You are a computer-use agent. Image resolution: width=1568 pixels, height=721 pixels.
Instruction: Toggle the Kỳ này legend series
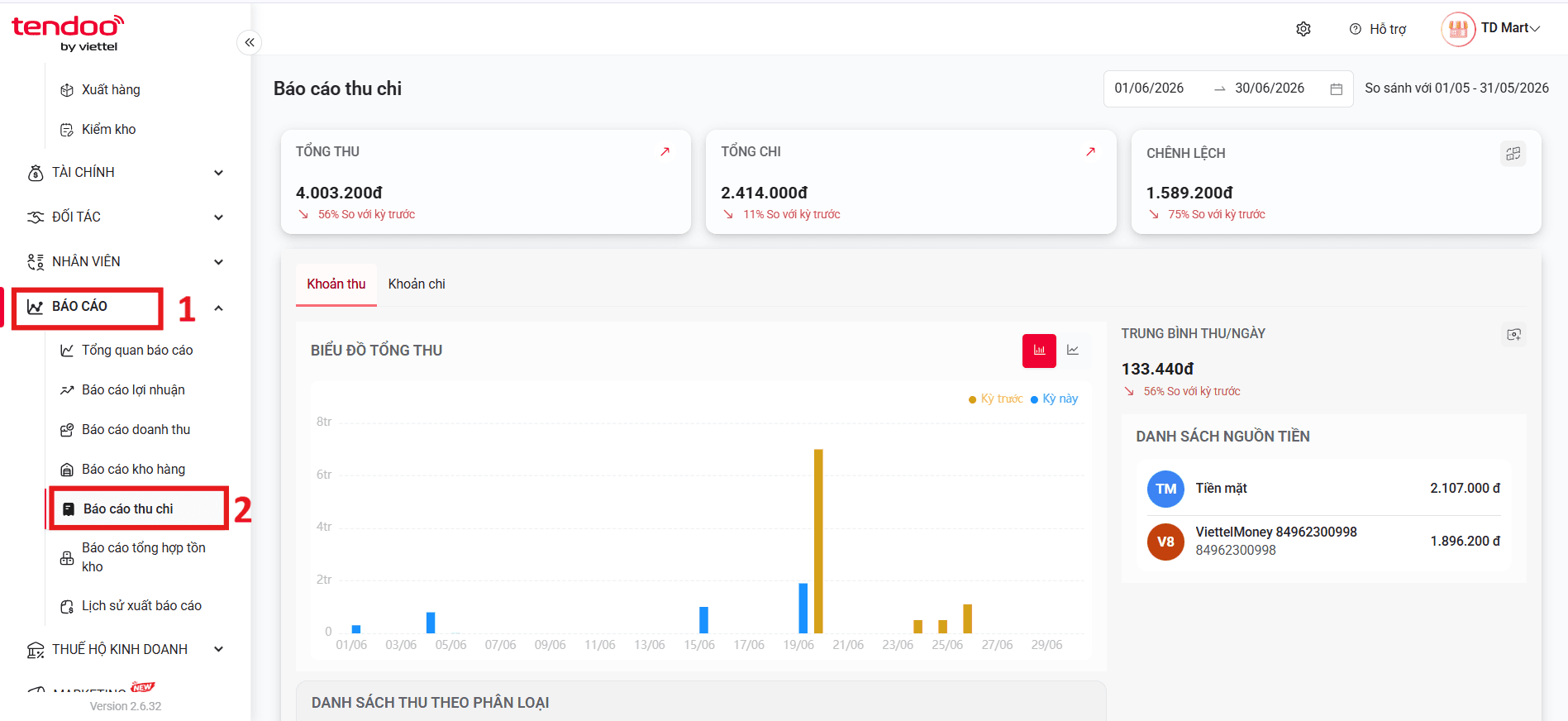coord(1054,399)
